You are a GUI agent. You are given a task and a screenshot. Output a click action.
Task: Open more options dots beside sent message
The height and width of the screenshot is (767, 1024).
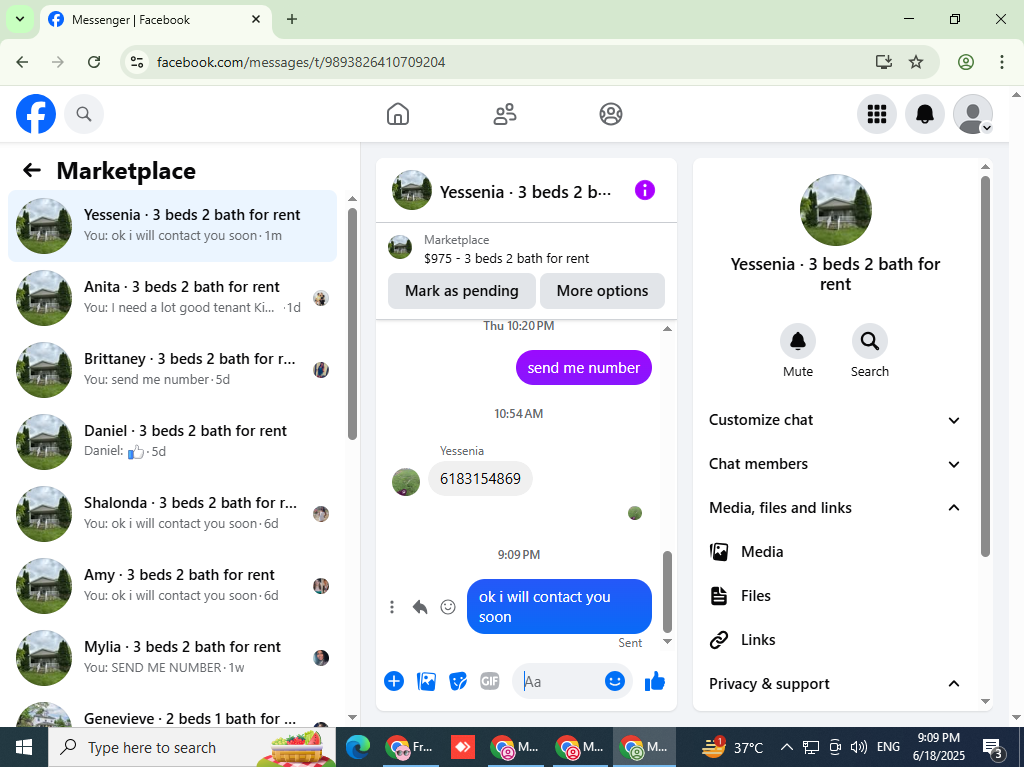392,607
